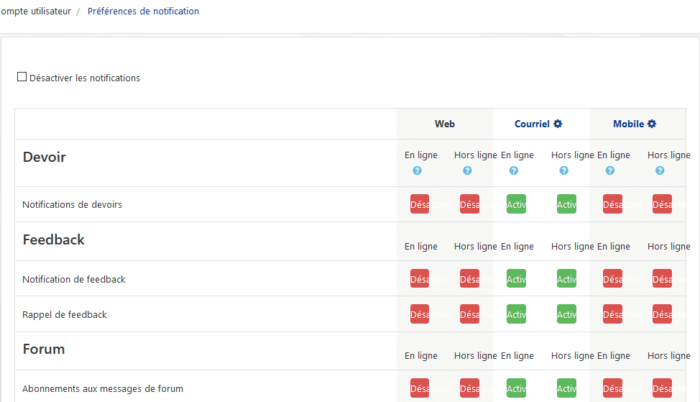Image resolution: width=700 pixels, height=402 pixels.
Task: Open Préférences de notification breadcrumb link
Action: (x=143, y=11)
